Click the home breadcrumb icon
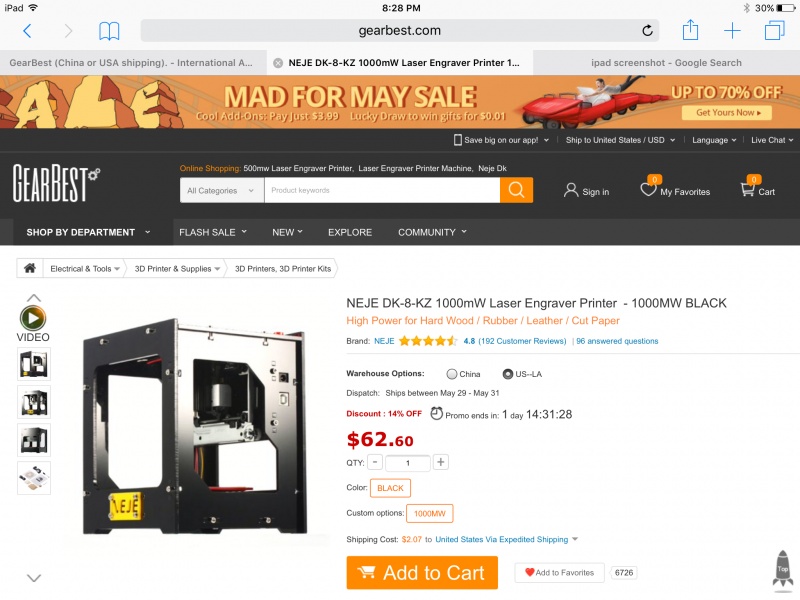This screenshot has width=800, height=600. pyautogui.click(x=30, y=268)
